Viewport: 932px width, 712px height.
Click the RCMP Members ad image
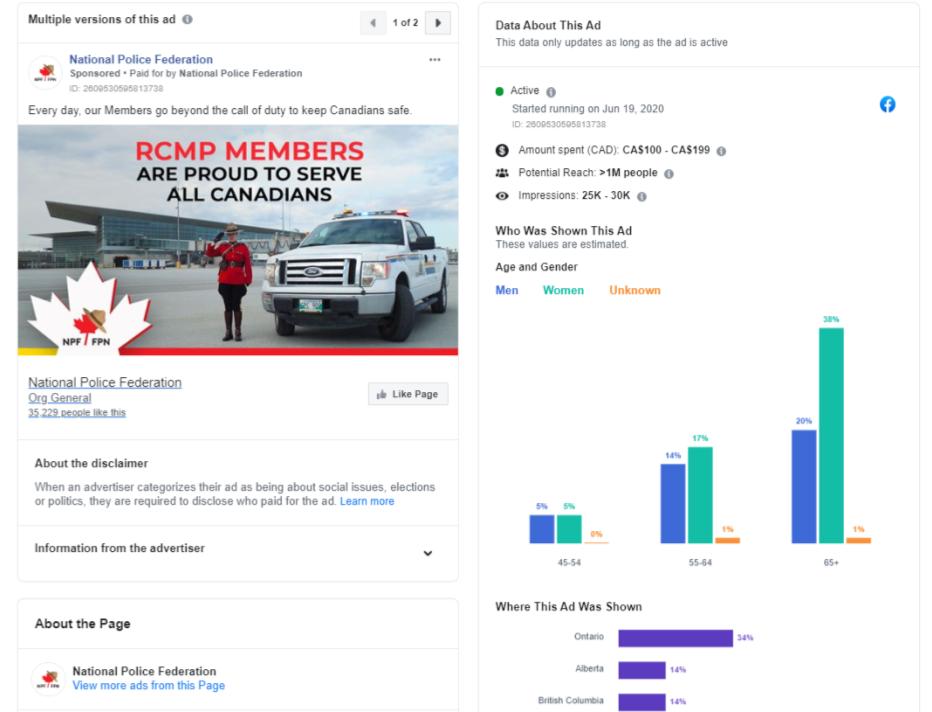coord(238,240)
